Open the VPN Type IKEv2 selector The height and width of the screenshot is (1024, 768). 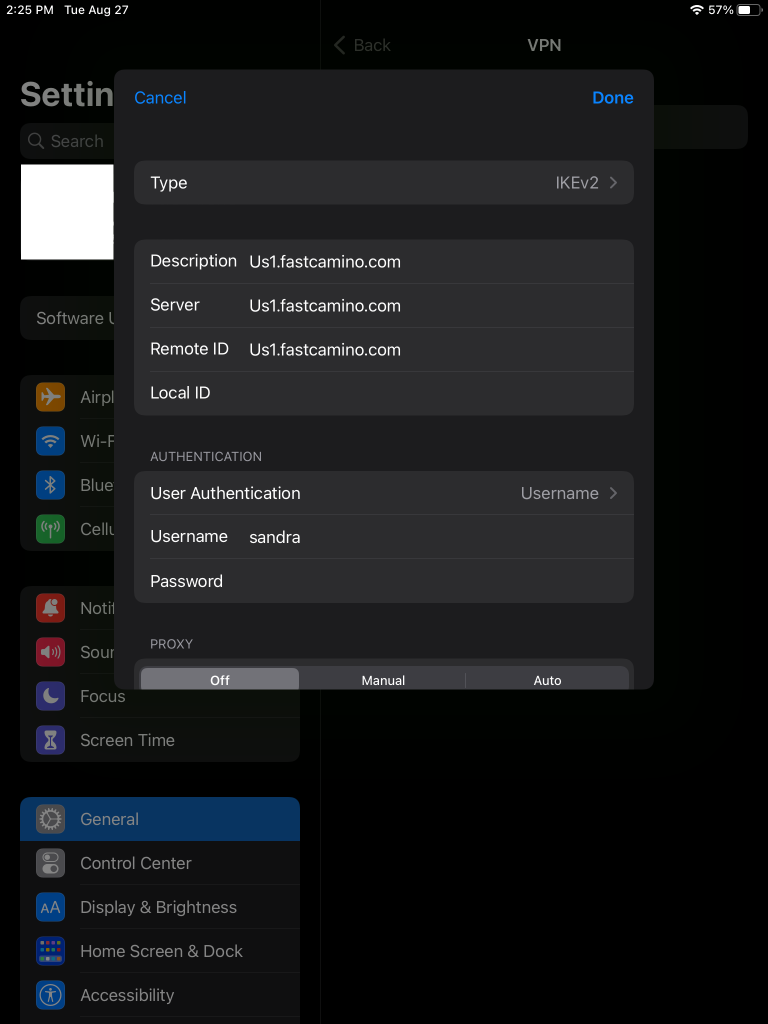(x=384, y=183)
